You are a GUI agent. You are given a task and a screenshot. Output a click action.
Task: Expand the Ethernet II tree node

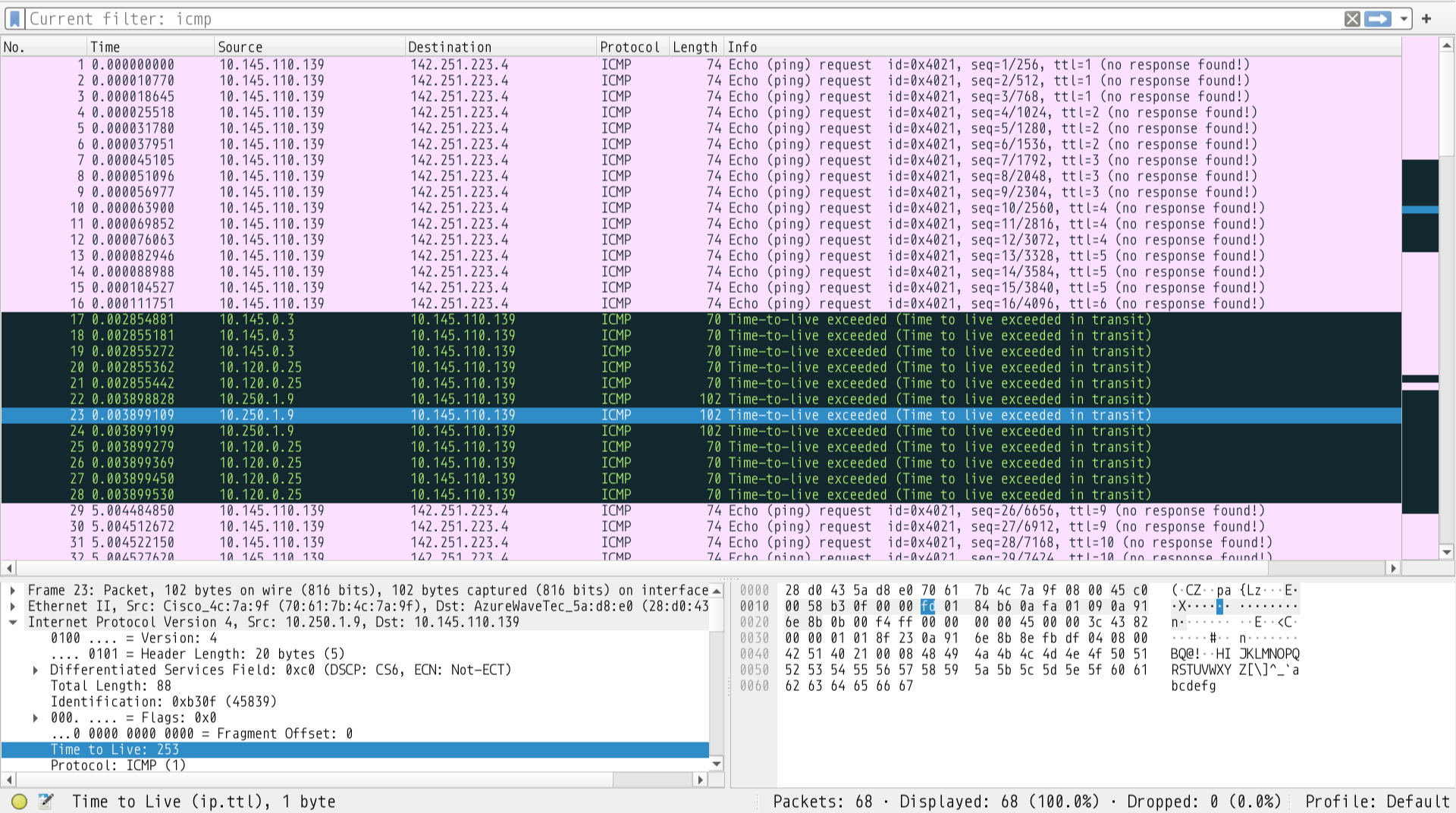(x=12, y=606)
